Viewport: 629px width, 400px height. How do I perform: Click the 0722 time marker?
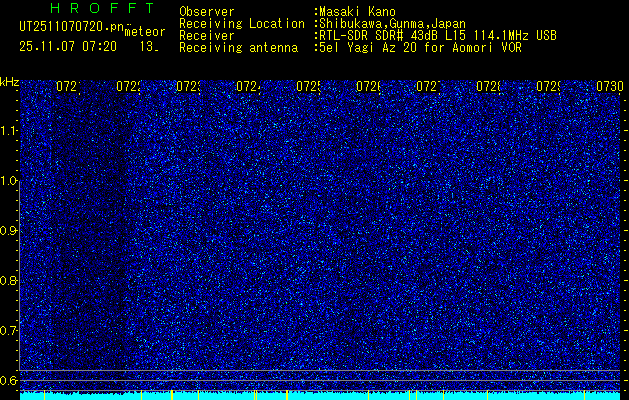(x=129, y=87)
